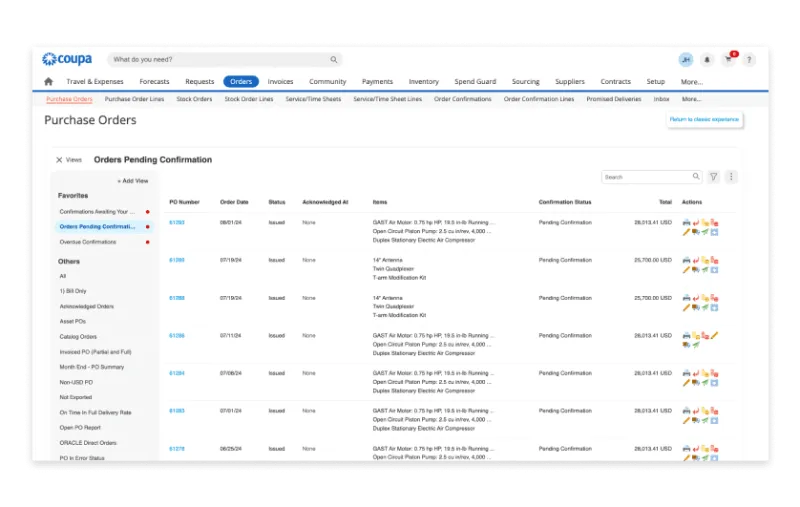Expand More... in the Orders sub-navigation

(x=691, y=99)
